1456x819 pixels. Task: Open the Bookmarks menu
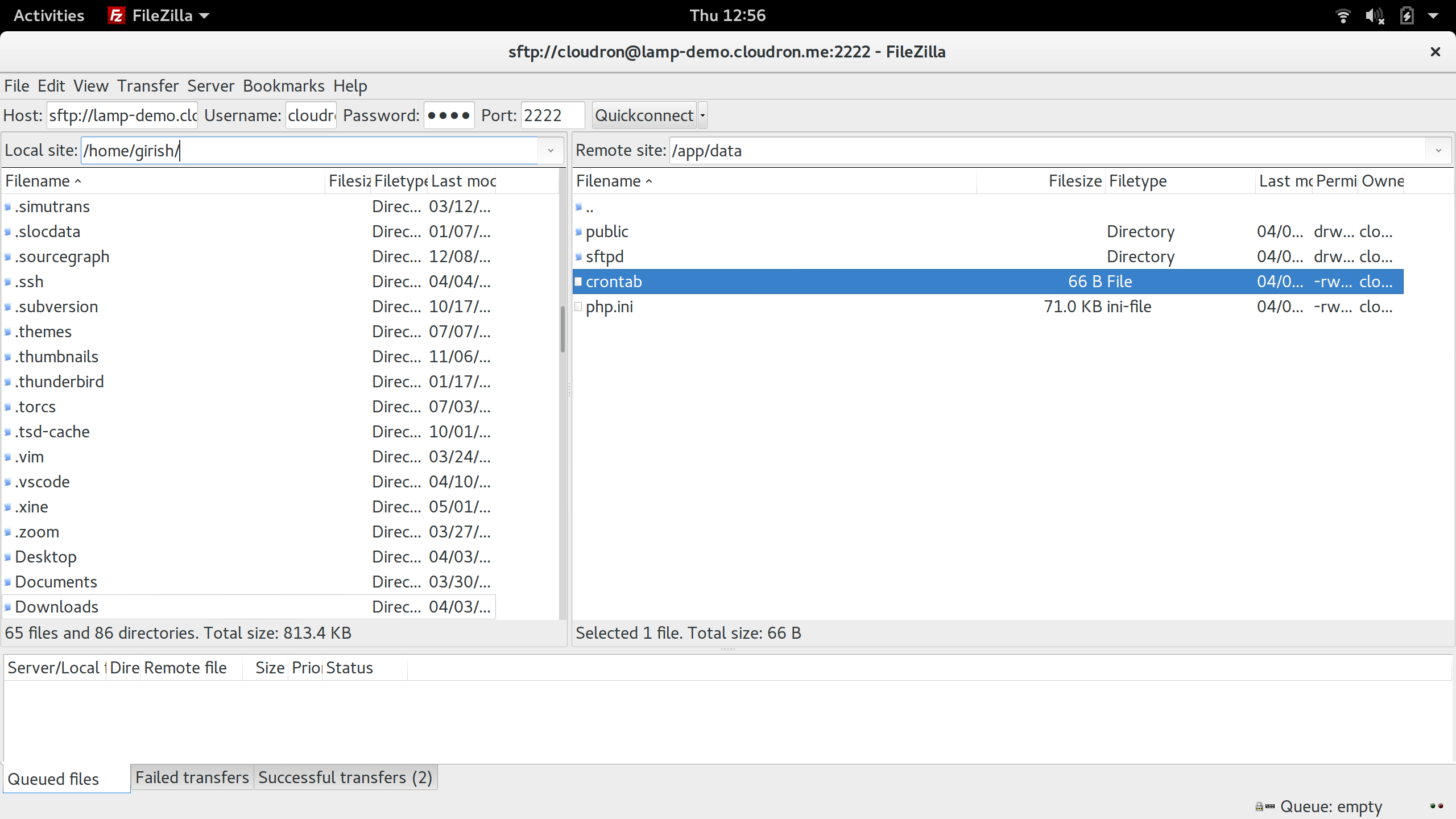click(283, 86)
